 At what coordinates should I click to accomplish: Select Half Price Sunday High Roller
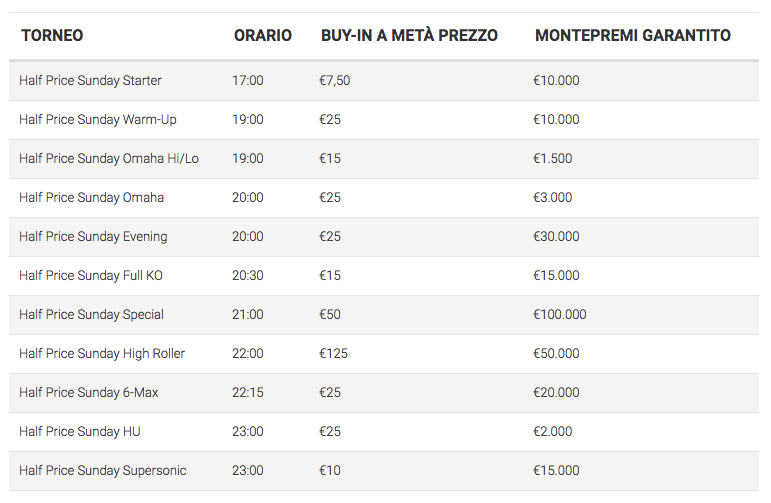tap(102, 353)
